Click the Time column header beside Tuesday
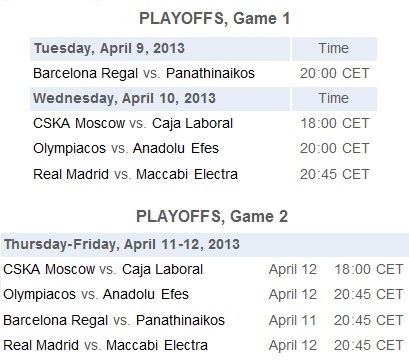Viewport: 409px width, 360px height. [x=334, y=49]
